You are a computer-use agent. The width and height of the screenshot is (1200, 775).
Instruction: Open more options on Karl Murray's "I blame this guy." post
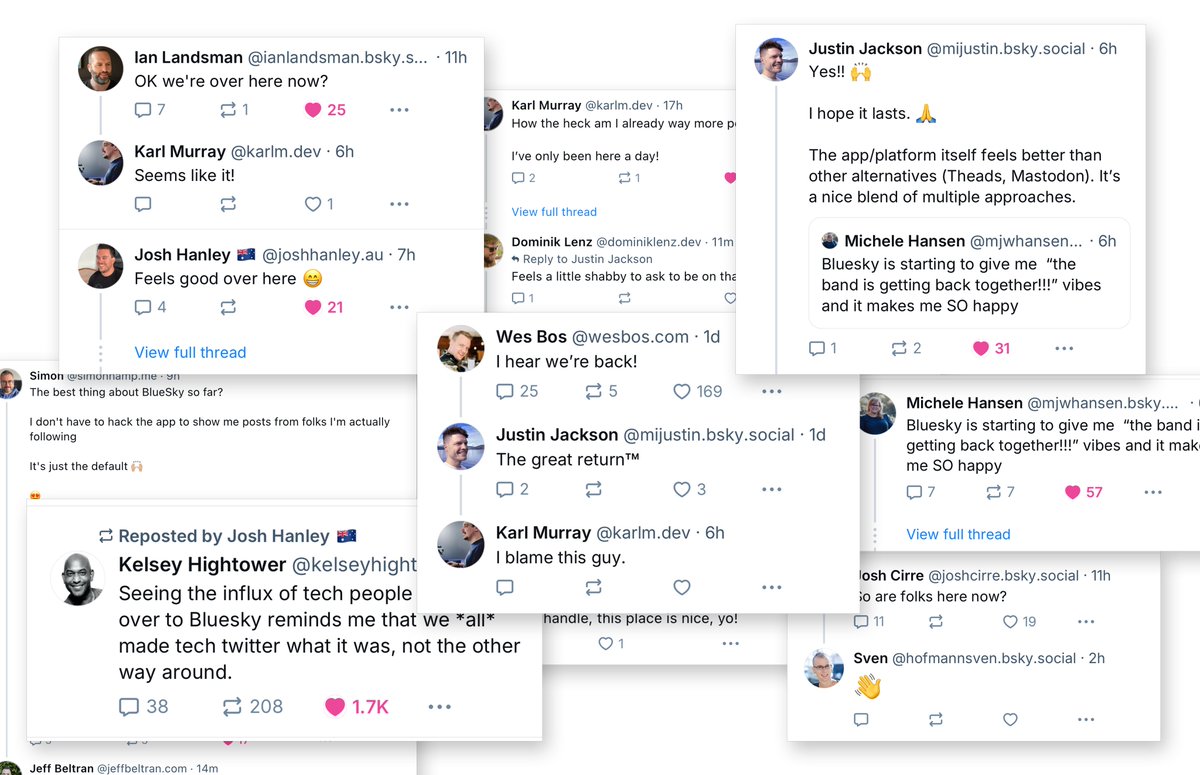pyautogui.click(x=771, y=587)
